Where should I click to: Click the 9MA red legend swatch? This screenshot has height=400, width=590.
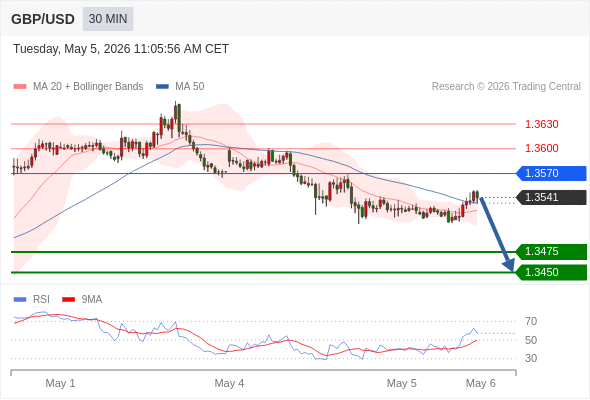[x=68, y=300]
